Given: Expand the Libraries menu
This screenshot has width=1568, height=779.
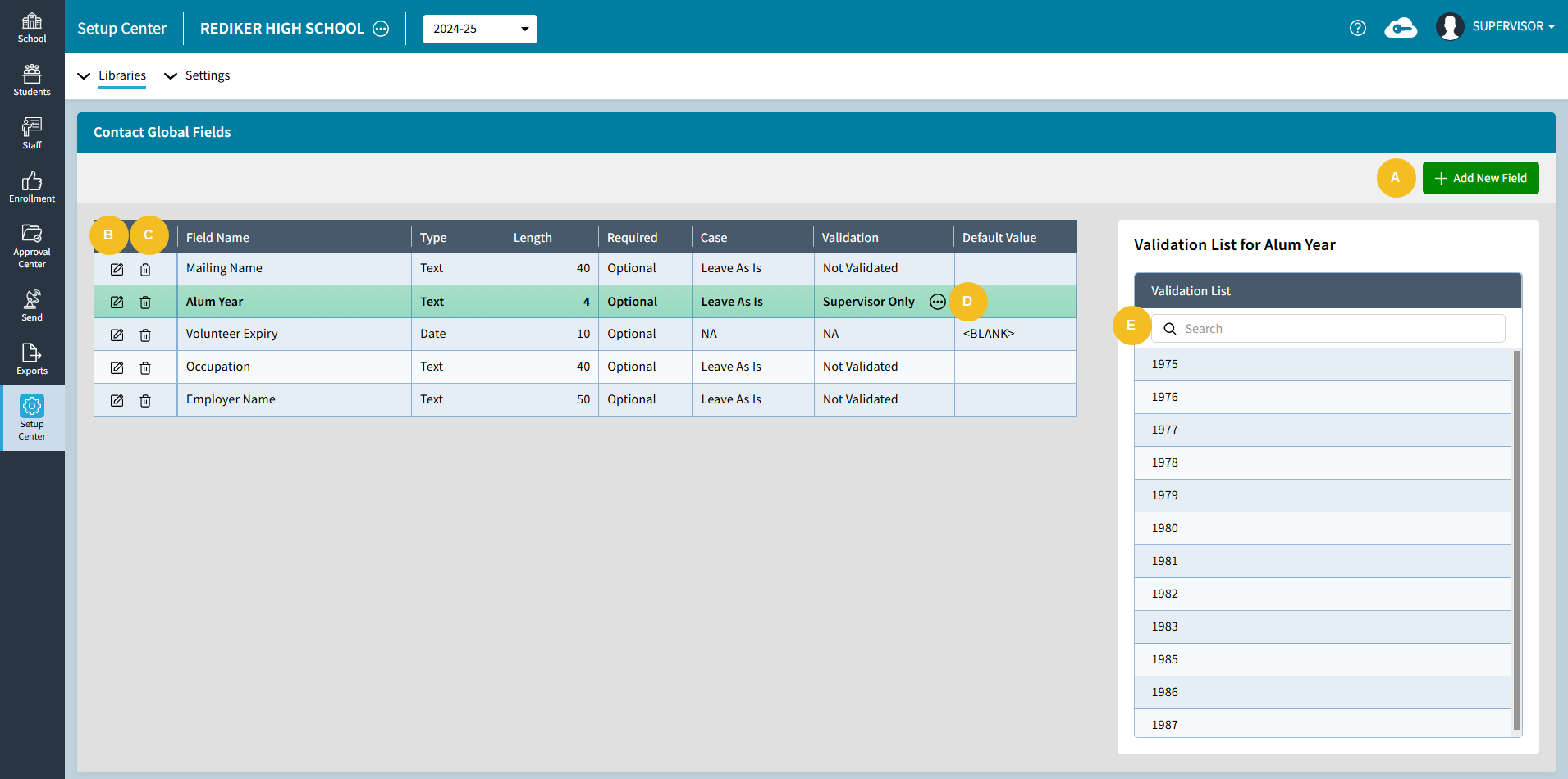Looking at the screenshot, I should pos(112,75).
